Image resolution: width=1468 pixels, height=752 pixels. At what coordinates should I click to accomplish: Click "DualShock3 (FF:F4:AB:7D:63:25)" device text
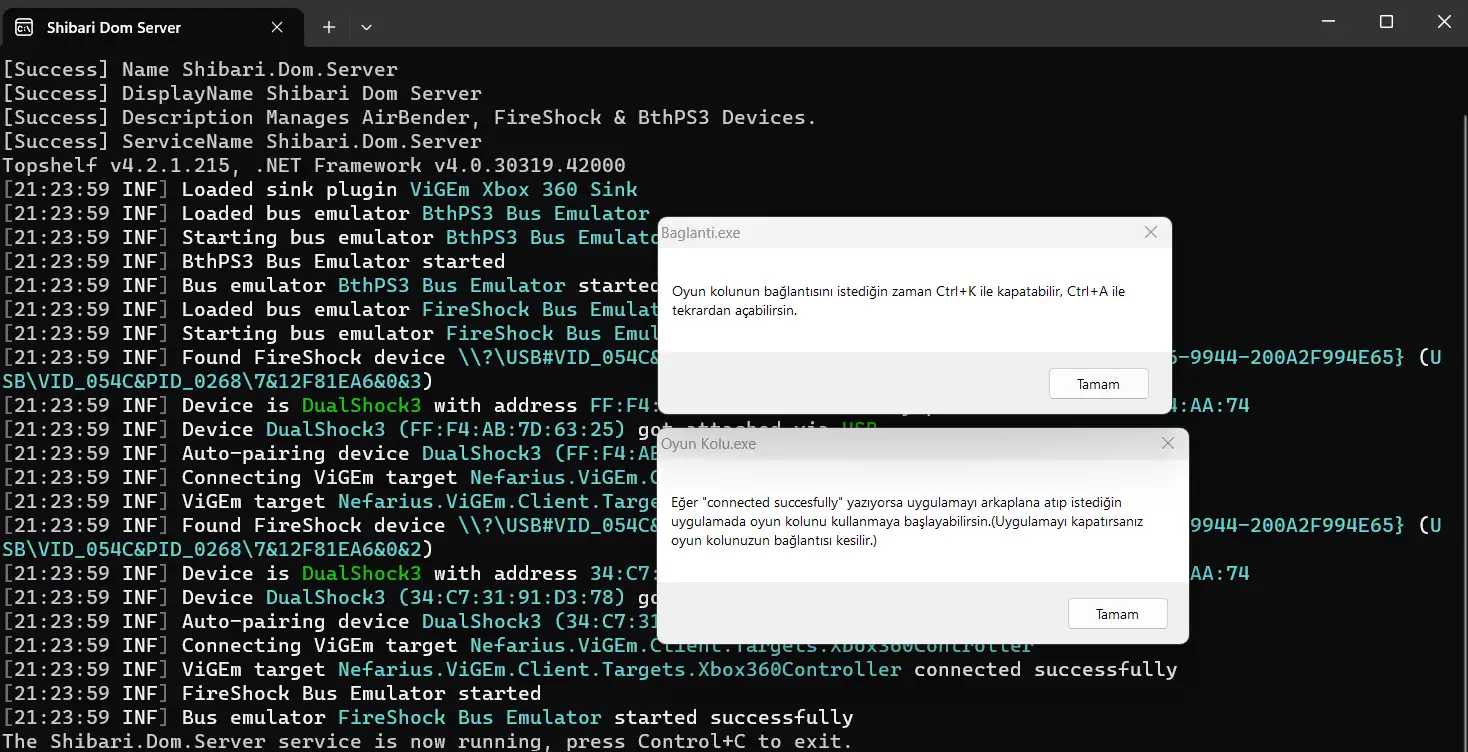point(445,429)
